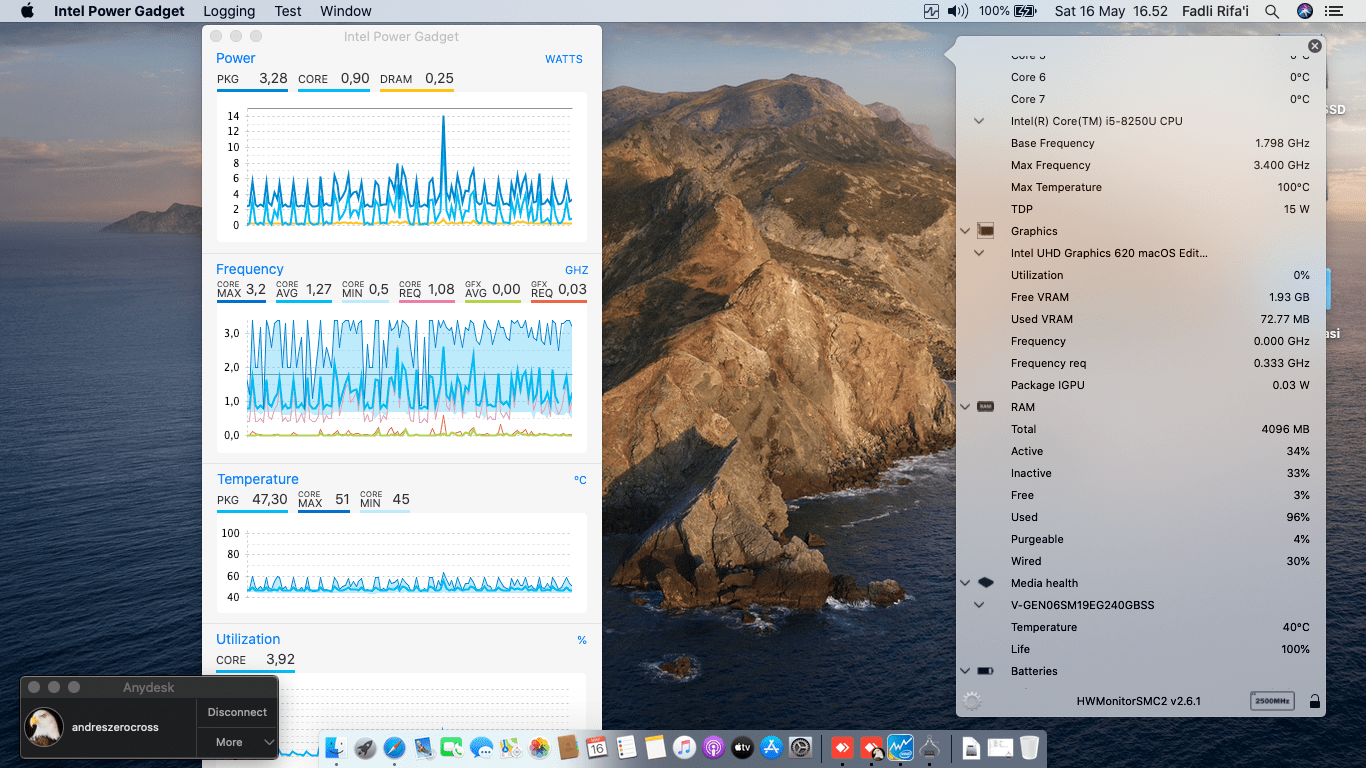This screenshot has width=1366, height=768.
Task: Select the Used VRAM row
Action: pos(1141,319)
